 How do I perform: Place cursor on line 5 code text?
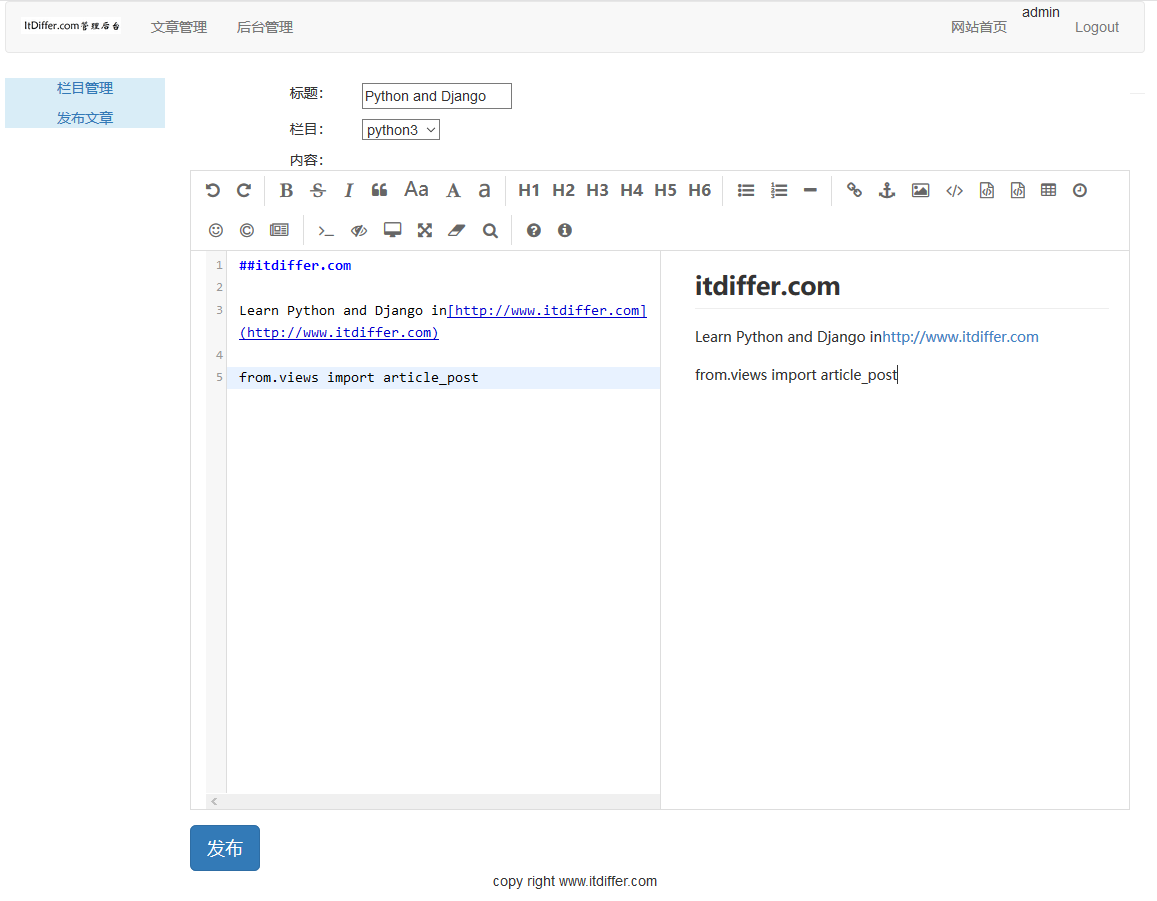pos(359,378)
